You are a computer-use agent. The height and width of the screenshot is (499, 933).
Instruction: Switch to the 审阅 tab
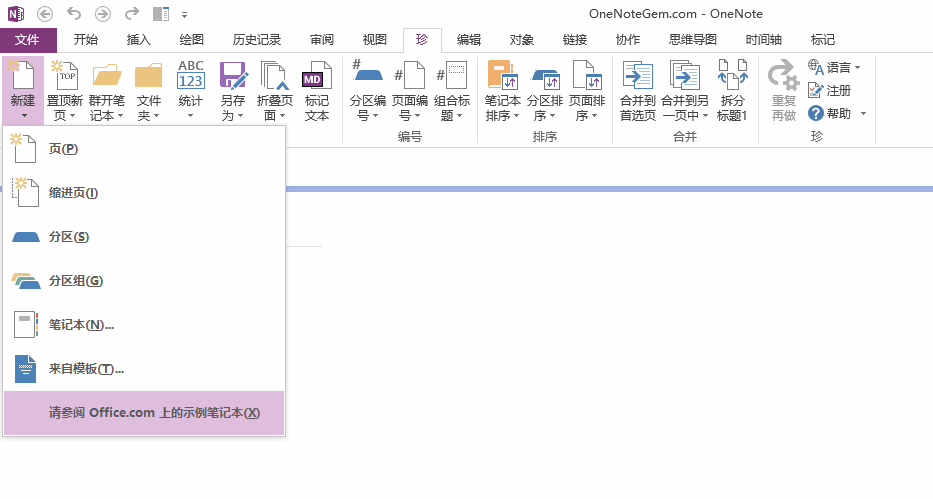[x=322, y=40]
